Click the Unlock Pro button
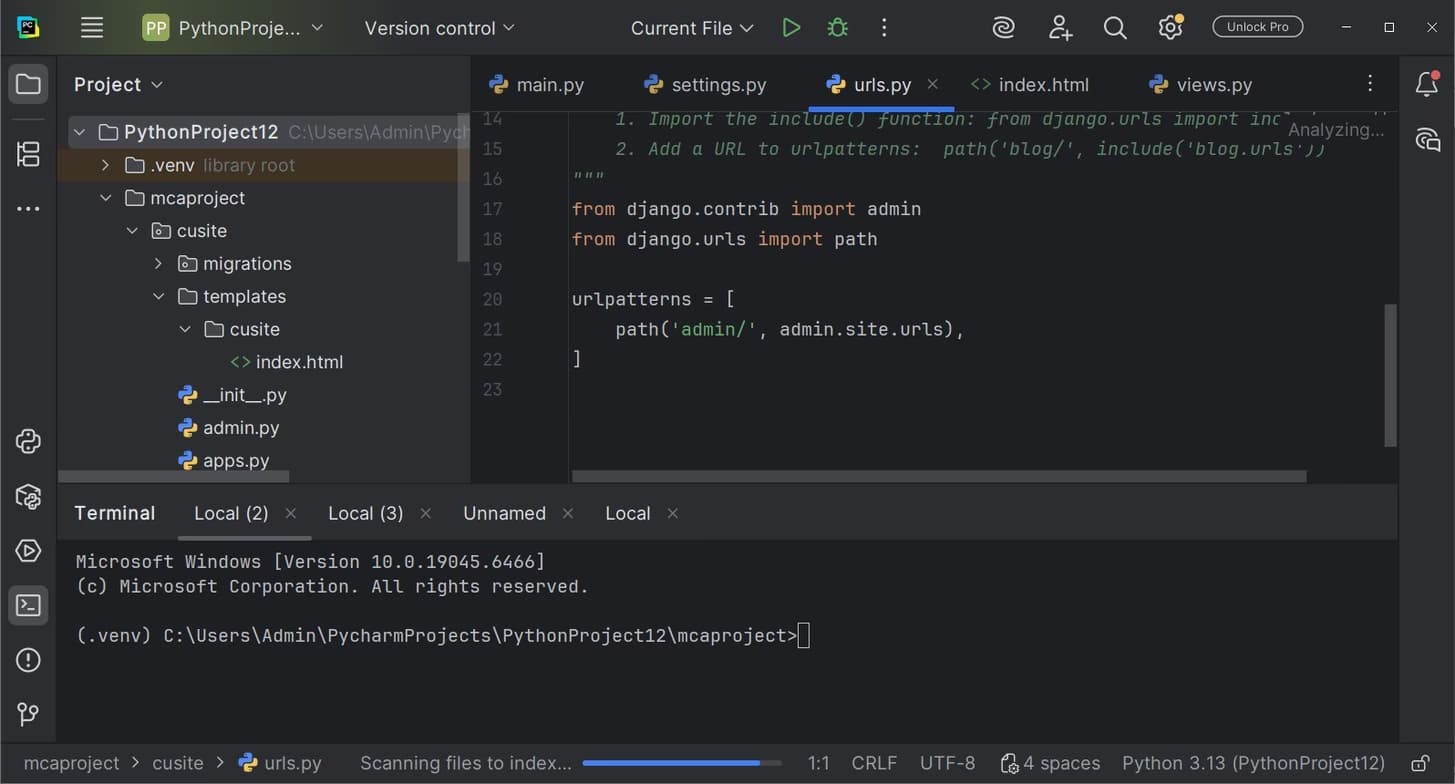 tap(1257, 26)
